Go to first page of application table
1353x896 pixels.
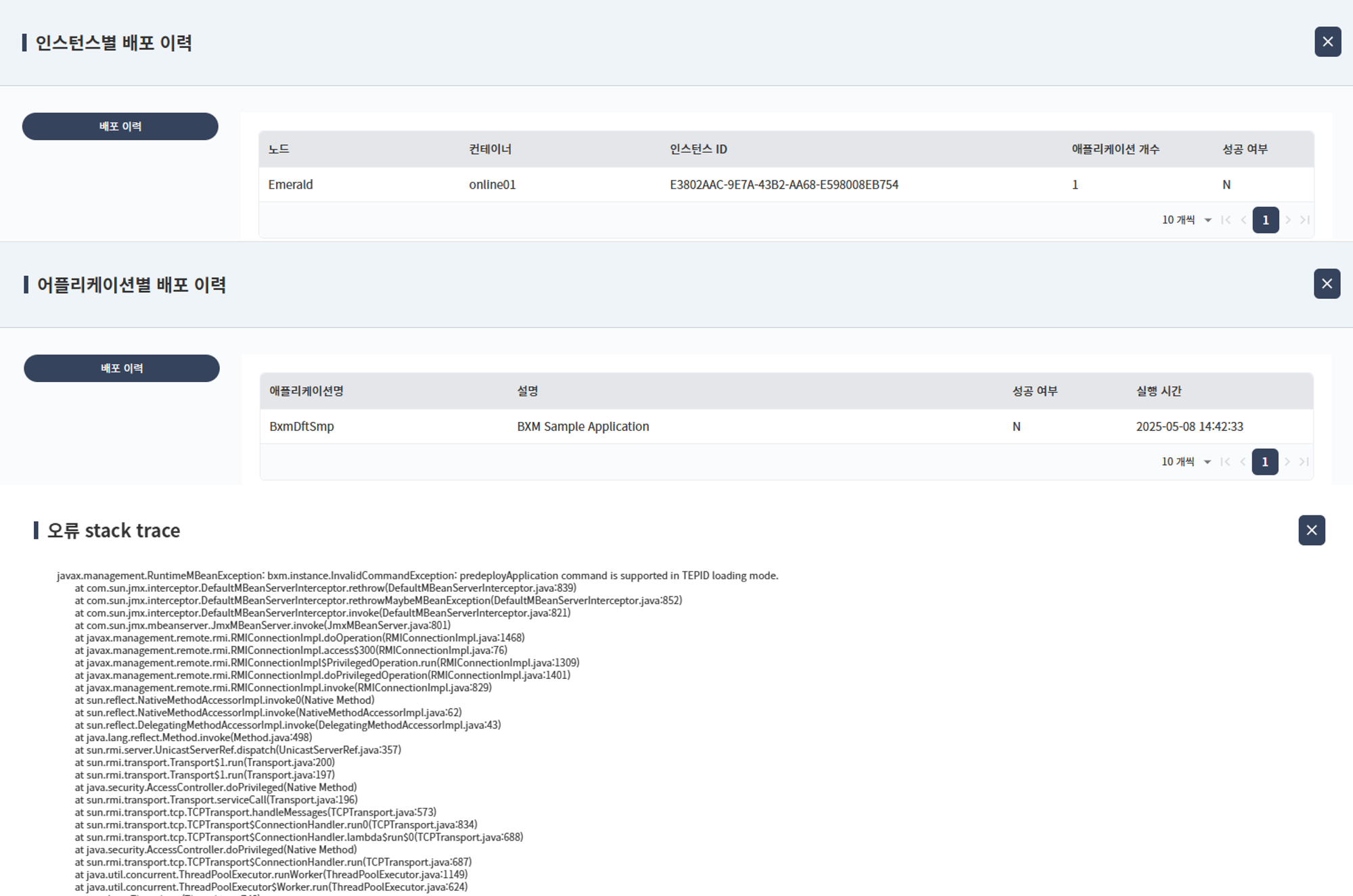[x=1225, y=462]
